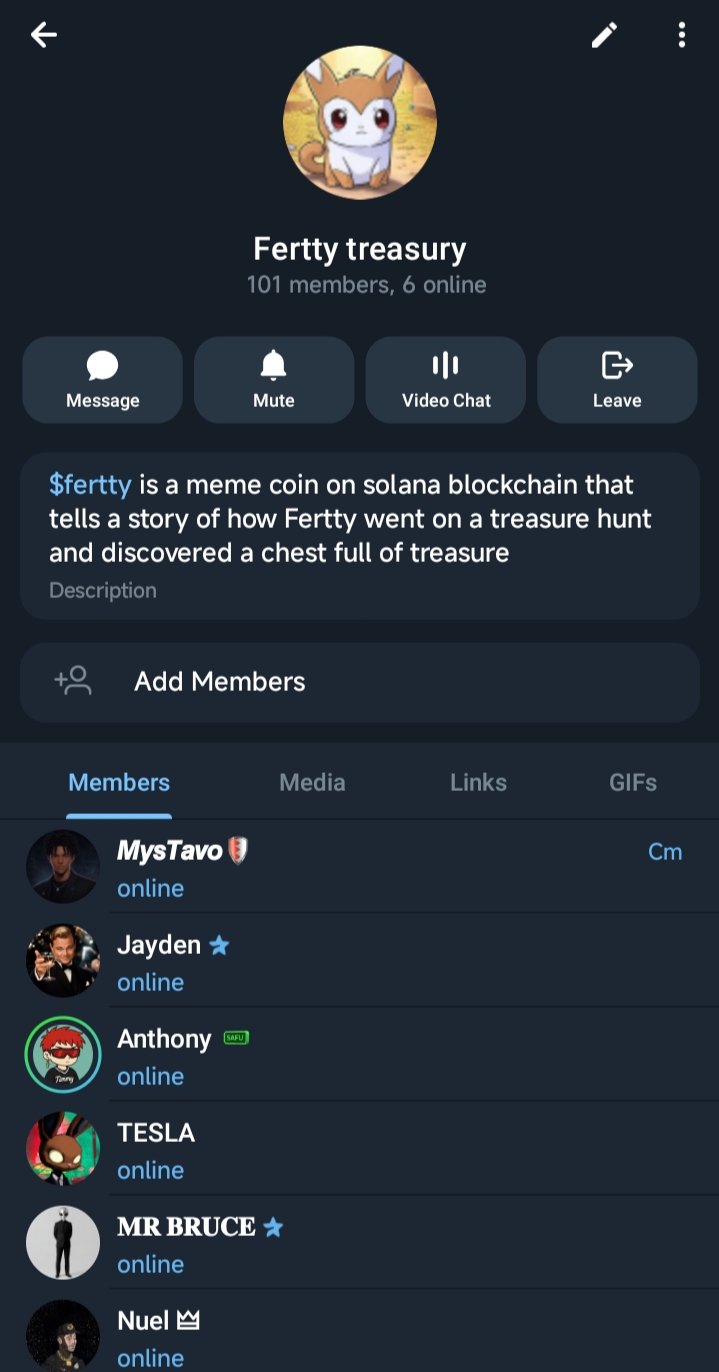Go back with the arrow icon
Viewport: 719px width, 1372px height.
43,34
